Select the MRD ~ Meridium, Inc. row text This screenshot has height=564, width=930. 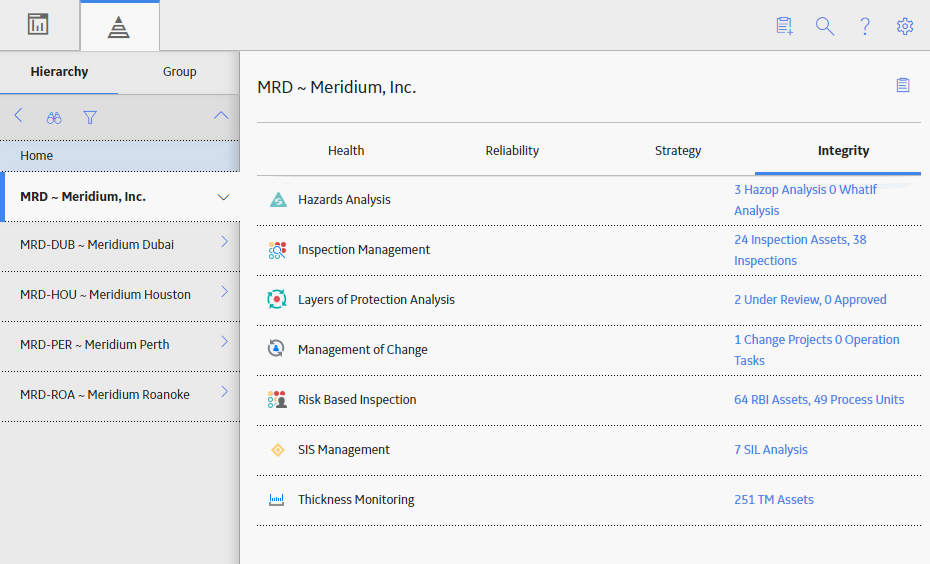coord(83,196)
